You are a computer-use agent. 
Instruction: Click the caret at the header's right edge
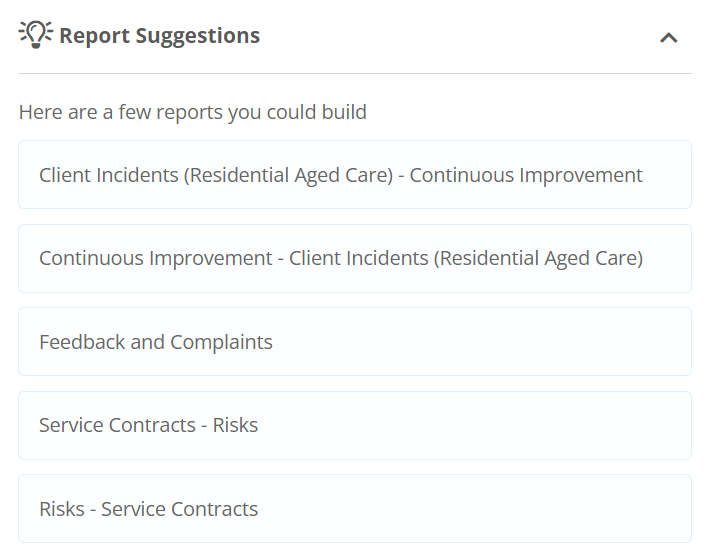pyautogui.click(x=668, y=37)
